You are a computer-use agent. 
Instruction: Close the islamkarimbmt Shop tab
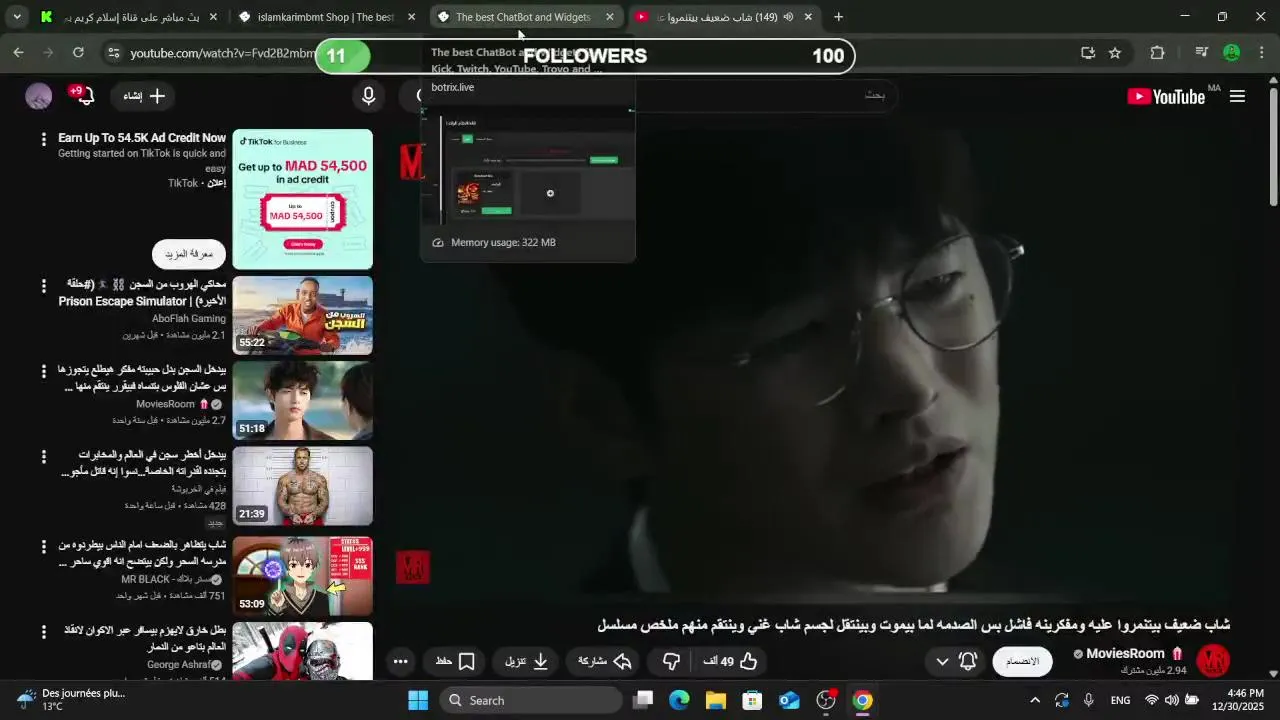tap(411, 17)
